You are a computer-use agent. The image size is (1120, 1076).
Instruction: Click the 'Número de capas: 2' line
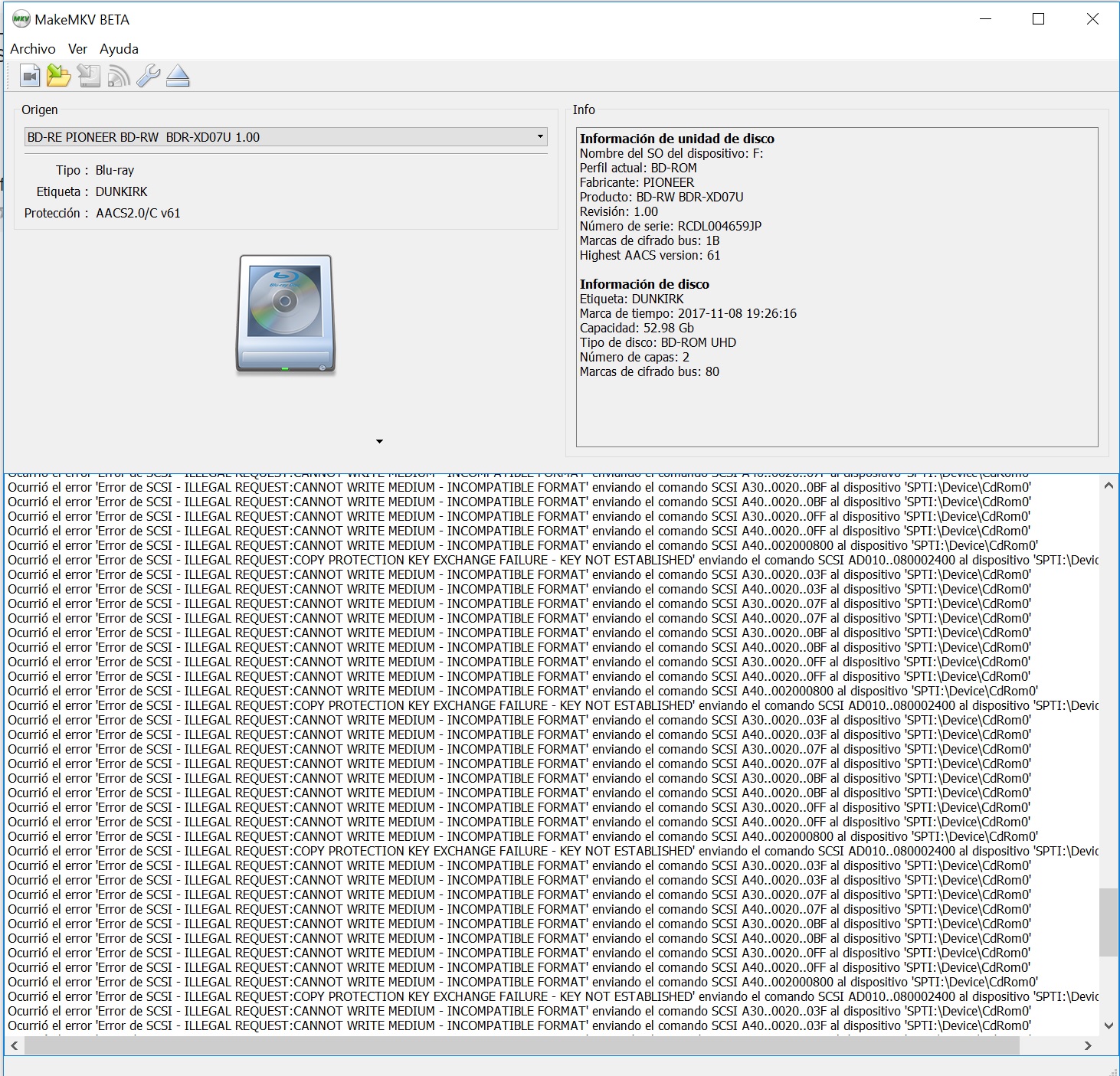pyautogui.click(x=634, y=357)
